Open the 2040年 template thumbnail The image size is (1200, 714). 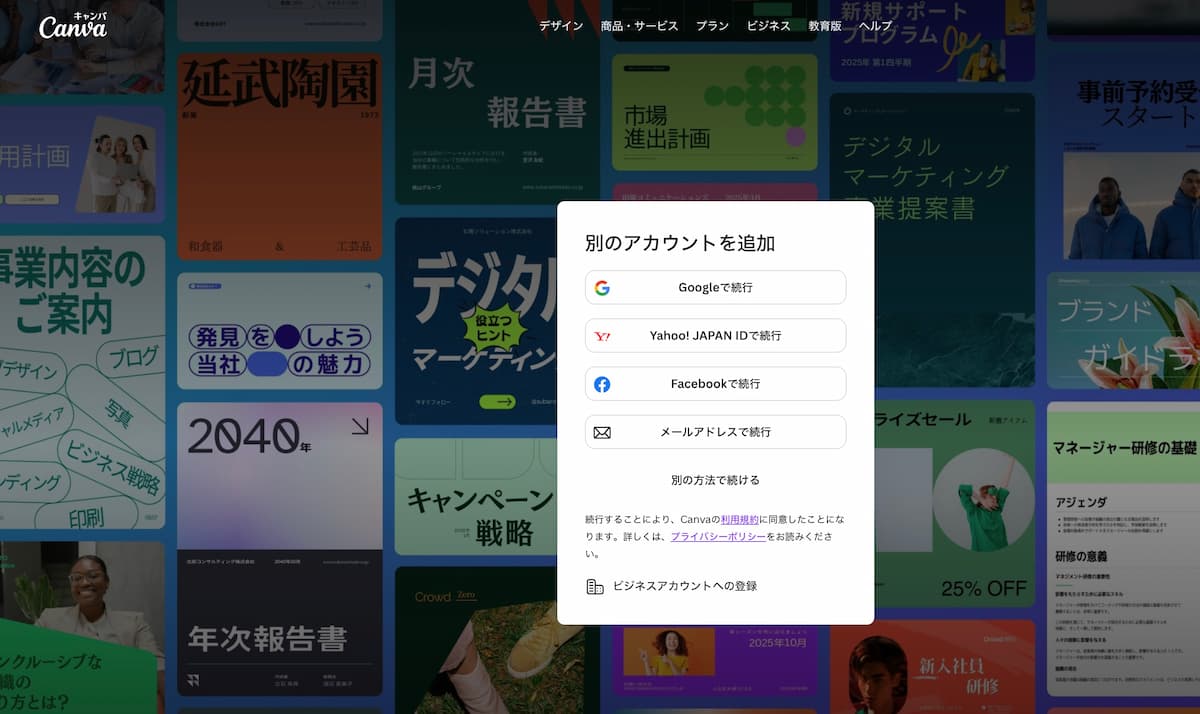[280, 476]
